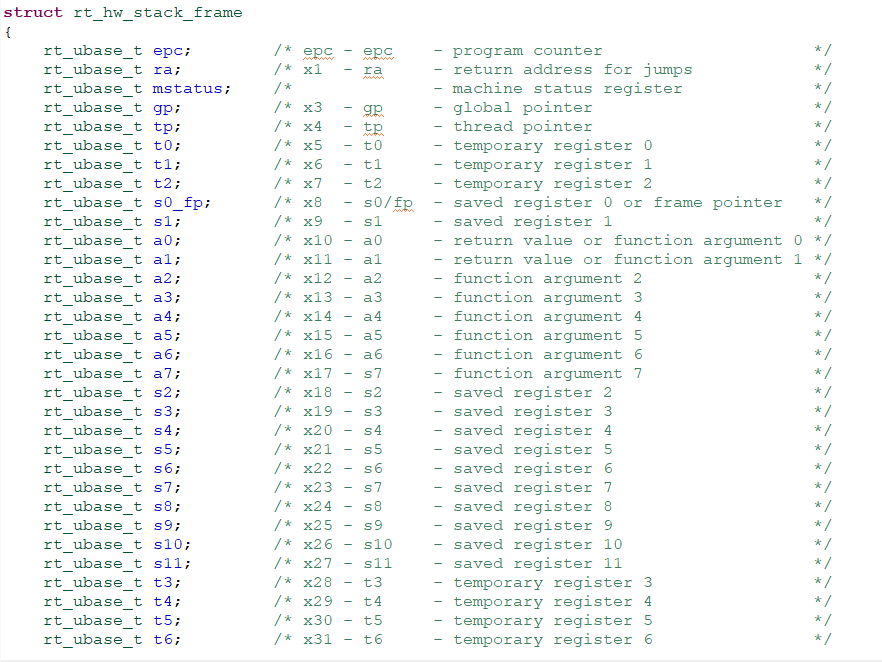Screen dimensions: 882x662
Task: Click the a4 field name
Action: click(x=163, y=317)
